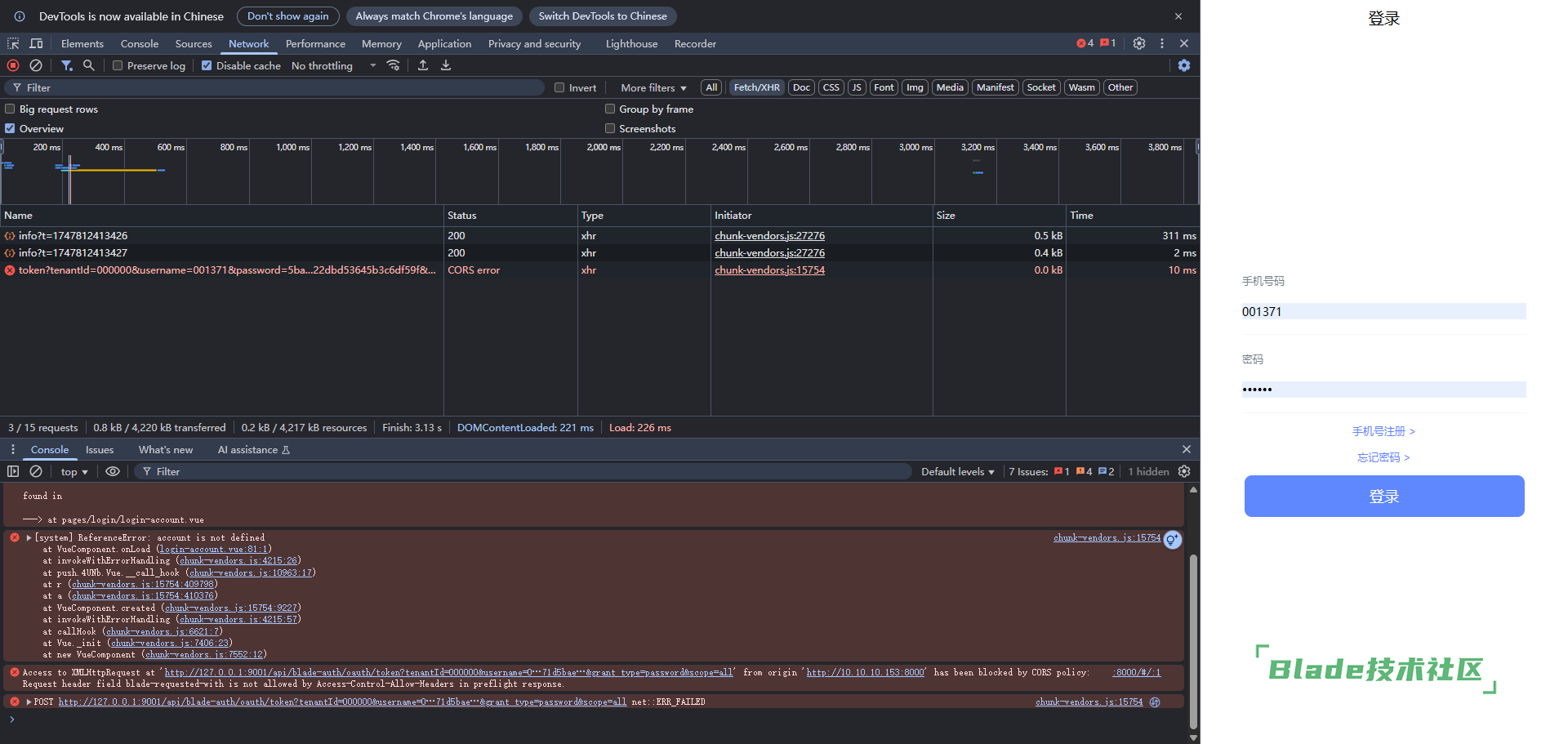Click the console vertical scrollbar thumb

tap(1193, 640)
